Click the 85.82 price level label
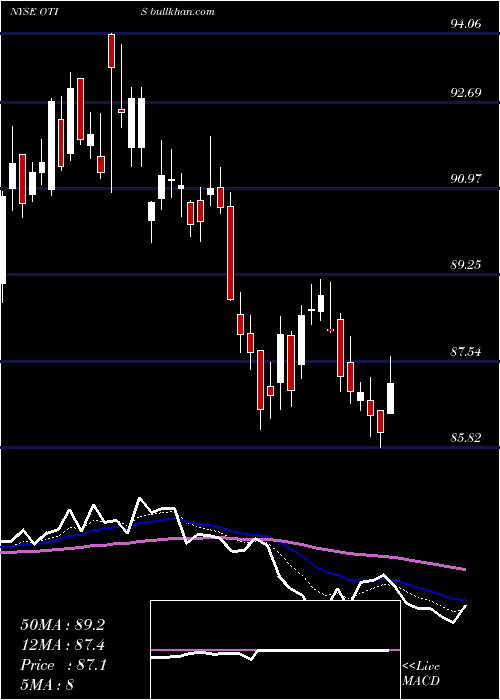This screenshot has width=500, height=700. [x=466, y=438]
